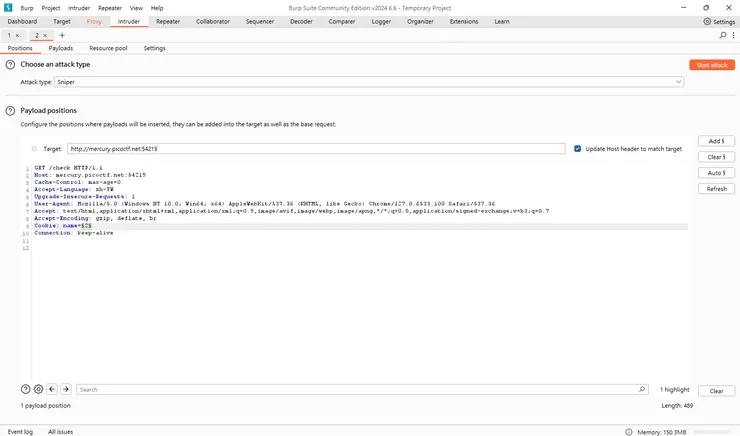Viewport: 740px width, 436px height.
Task: Click the Accept-Language header line
Action: [x=74, y=190]
